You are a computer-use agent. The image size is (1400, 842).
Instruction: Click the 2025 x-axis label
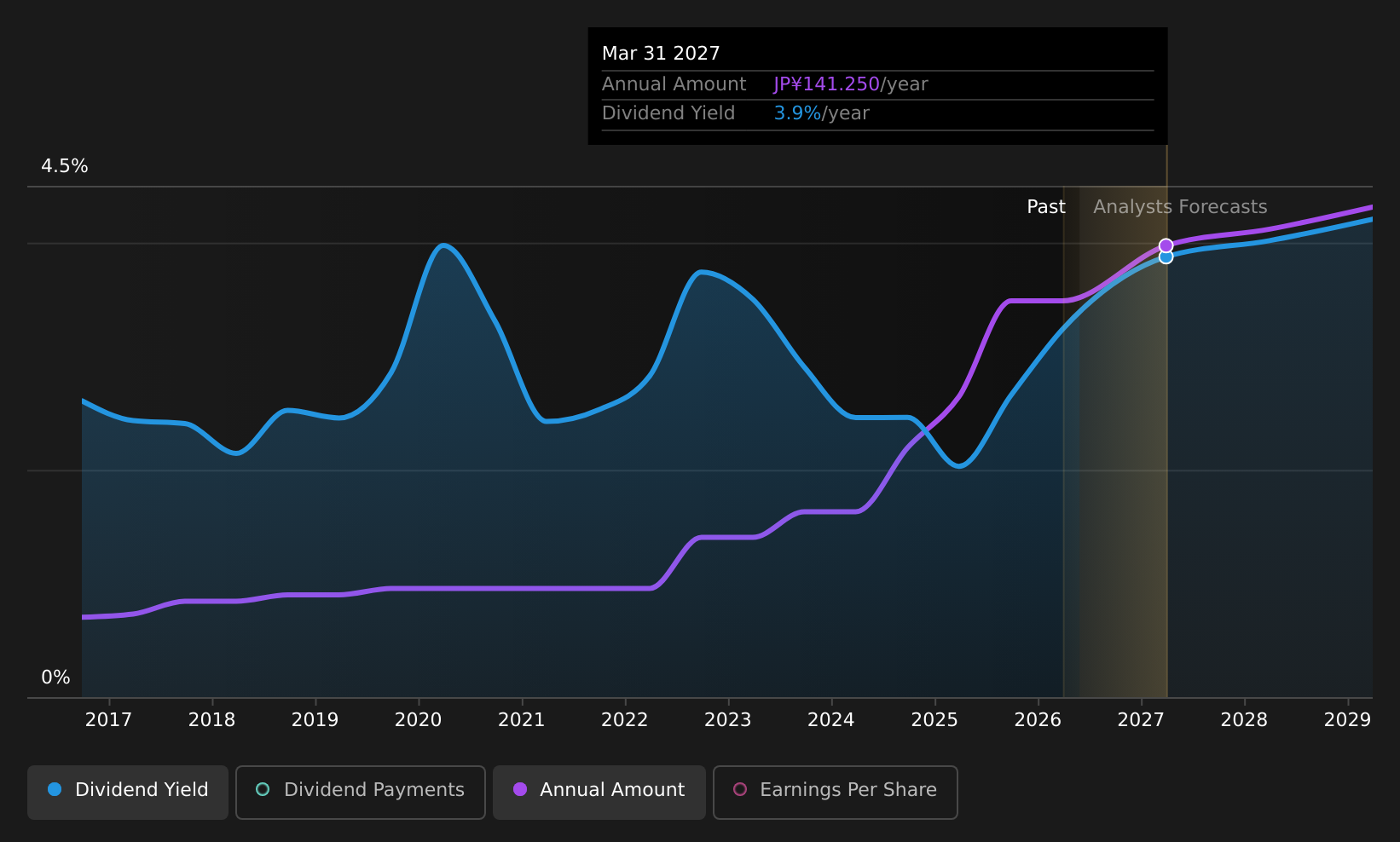click(934, 720)
